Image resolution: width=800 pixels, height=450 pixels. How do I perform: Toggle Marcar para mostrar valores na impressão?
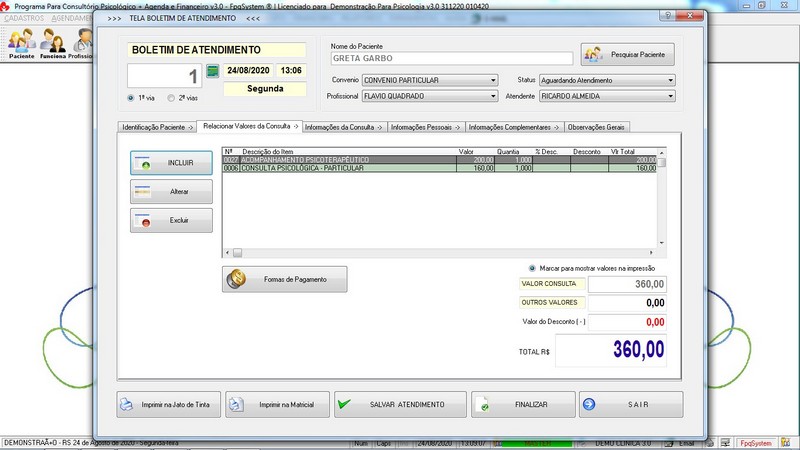(532, 268)
